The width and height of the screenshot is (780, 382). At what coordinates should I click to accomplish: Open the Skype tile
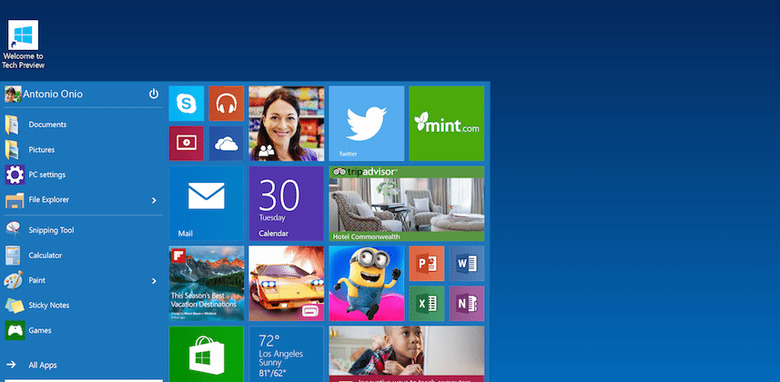click(x=186, y=103)
